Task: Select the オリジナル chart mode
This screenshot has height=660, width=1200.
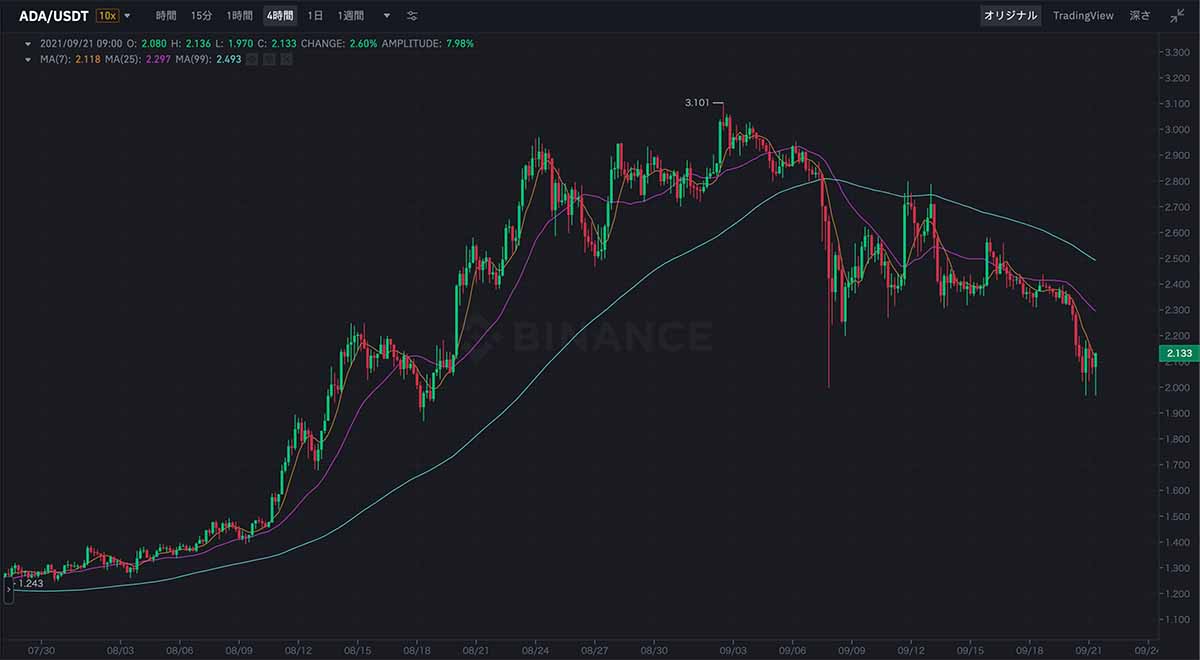Action: (x=1011, y=16)
